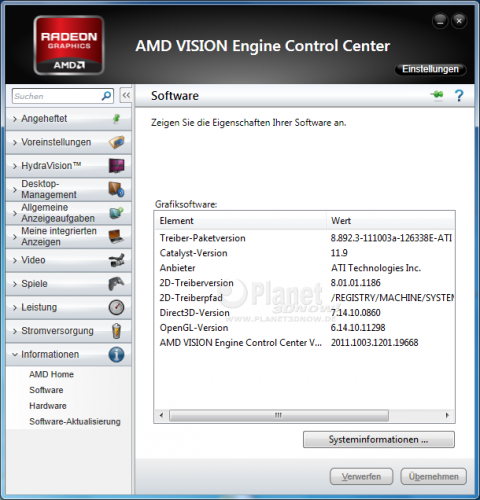The width and height of the screenshot is (480, 500).
Task: Click the OpenGL-Version row label
Action: 194,328
